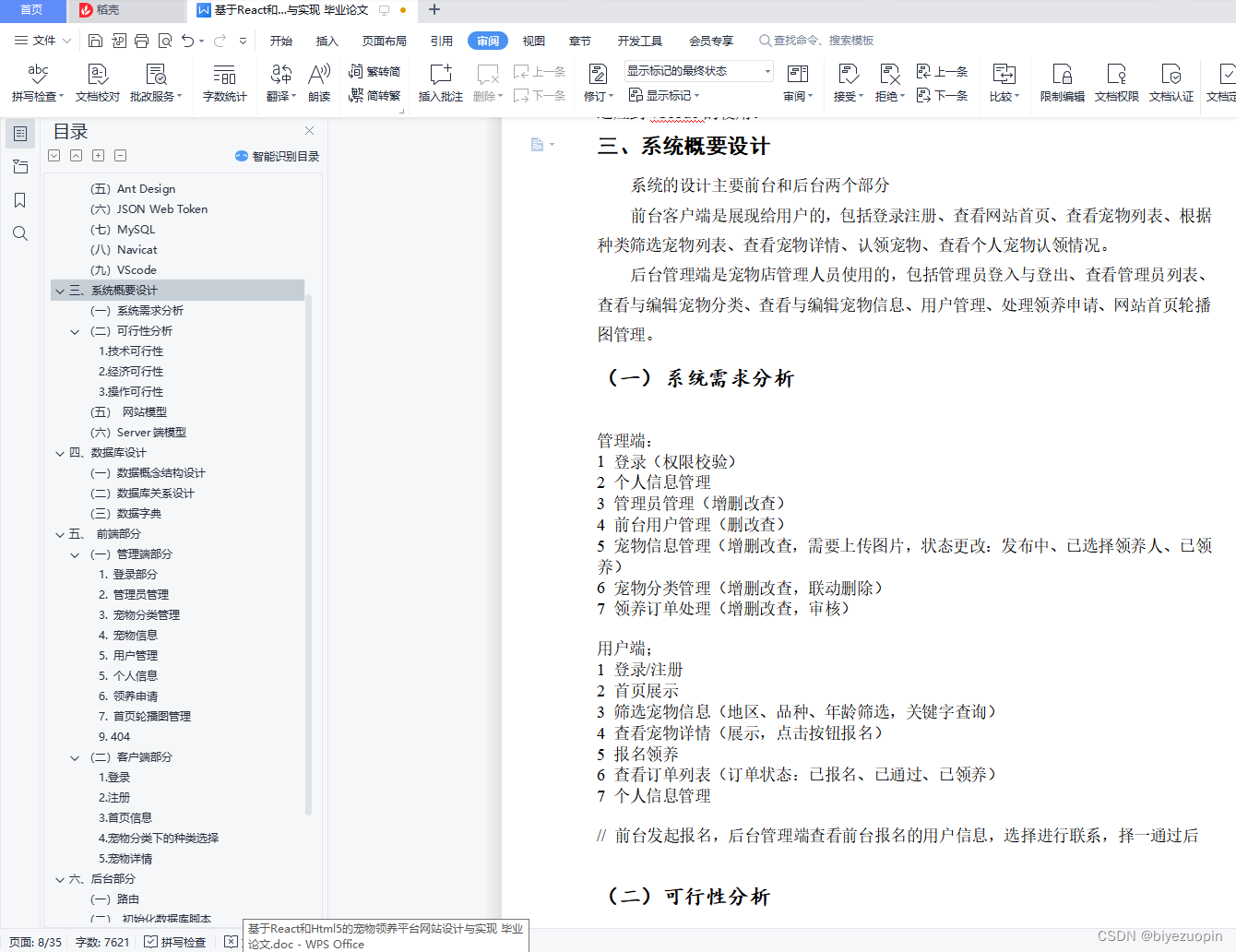Image resolution: width=1236 pixels, height=952 pixels.
Task: Collapse the 六、后台部分 tree node
Action: [x=60, y=879]
